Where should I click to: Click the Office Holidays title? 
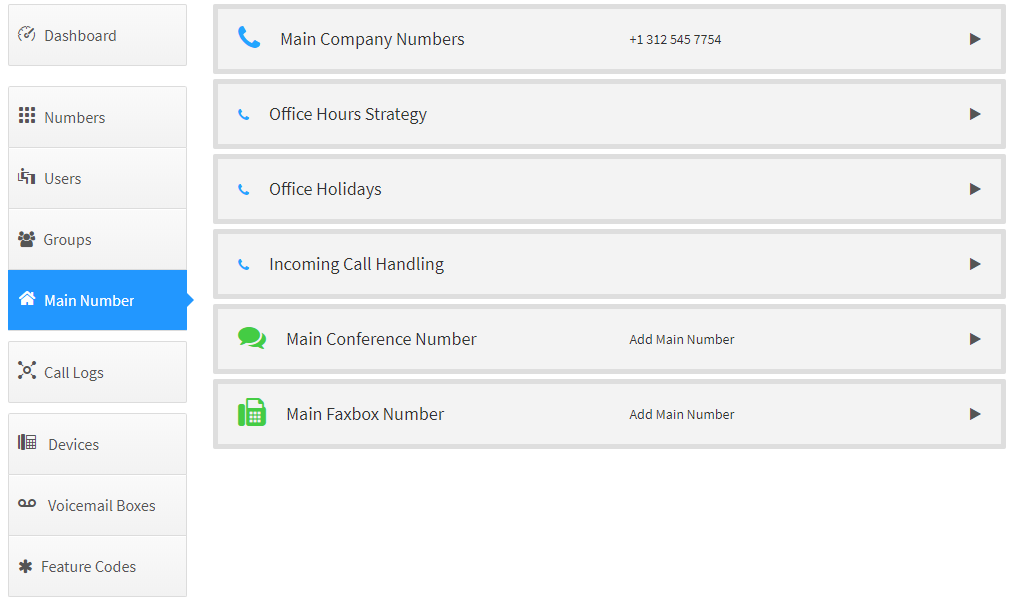[x=325, y=189]
